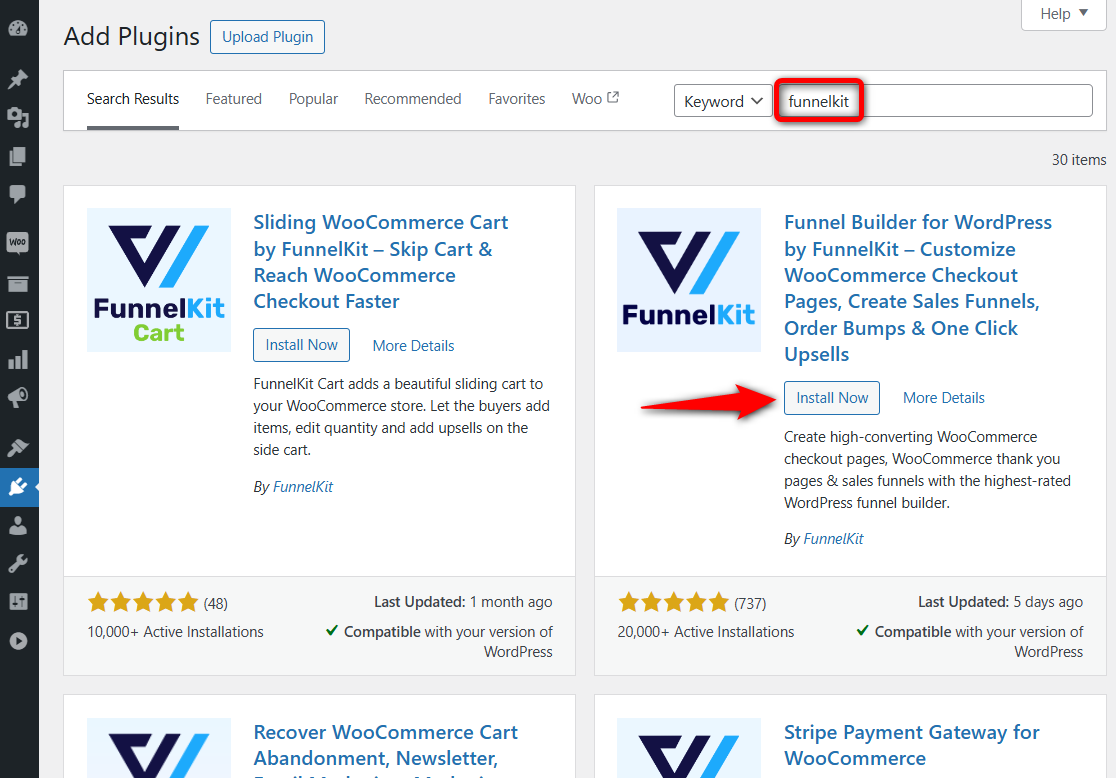The height and width of the screenshot is (778, 1116).
Task: Open Stripe Payment Gateway for WooCommerce title
Action: coord(912,746)
